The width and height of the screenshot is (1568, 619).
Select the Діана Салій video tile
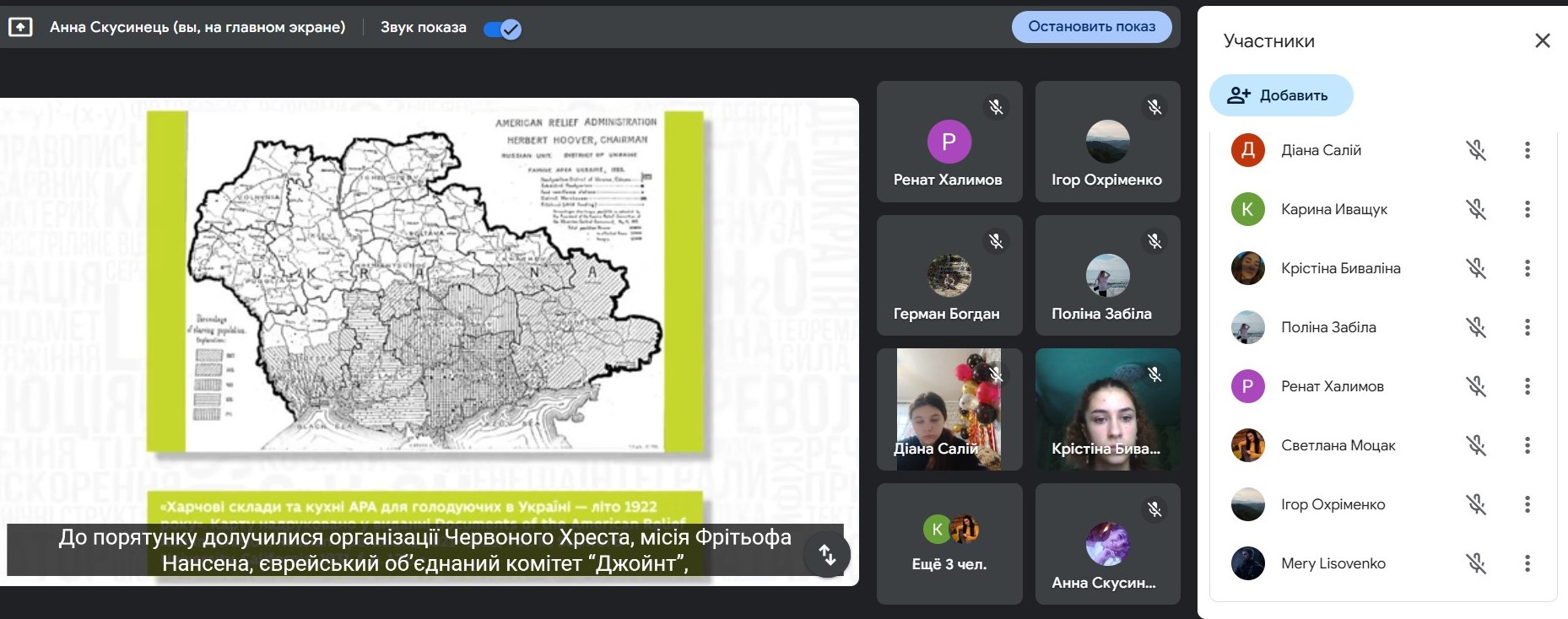[949, 410]
